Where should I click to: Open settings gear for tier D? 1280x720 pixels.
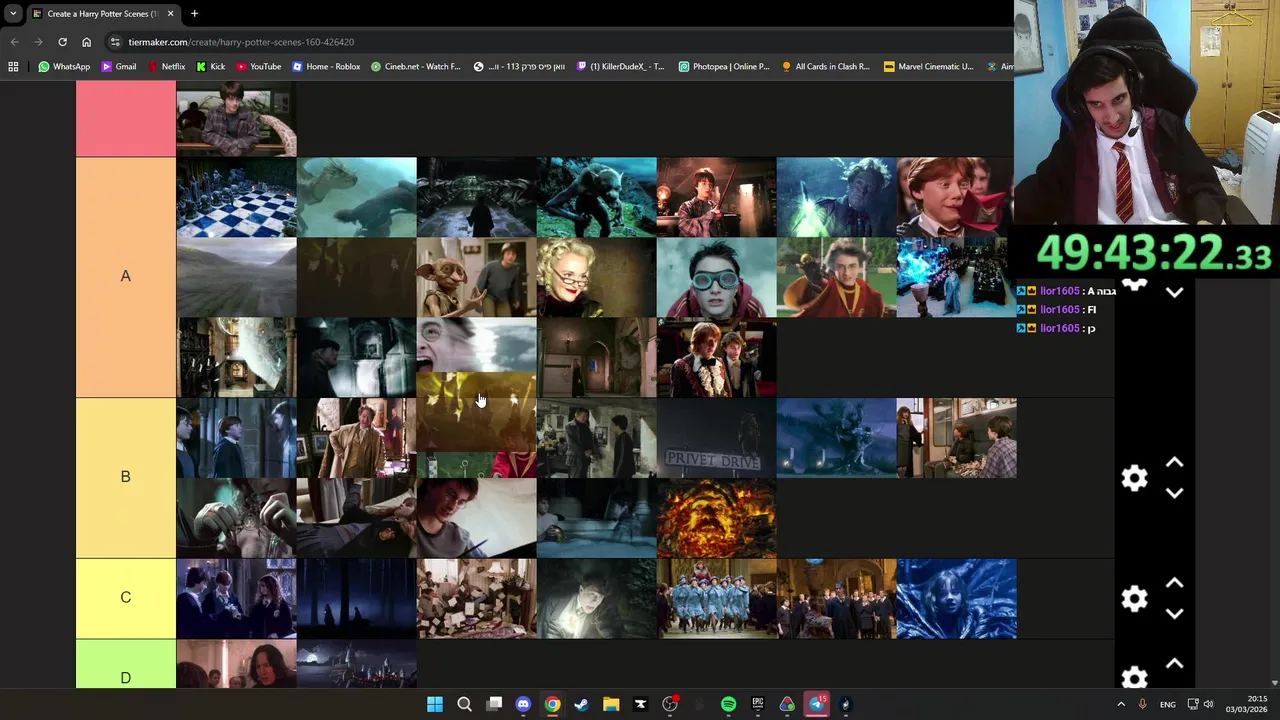click(1134, 678)
